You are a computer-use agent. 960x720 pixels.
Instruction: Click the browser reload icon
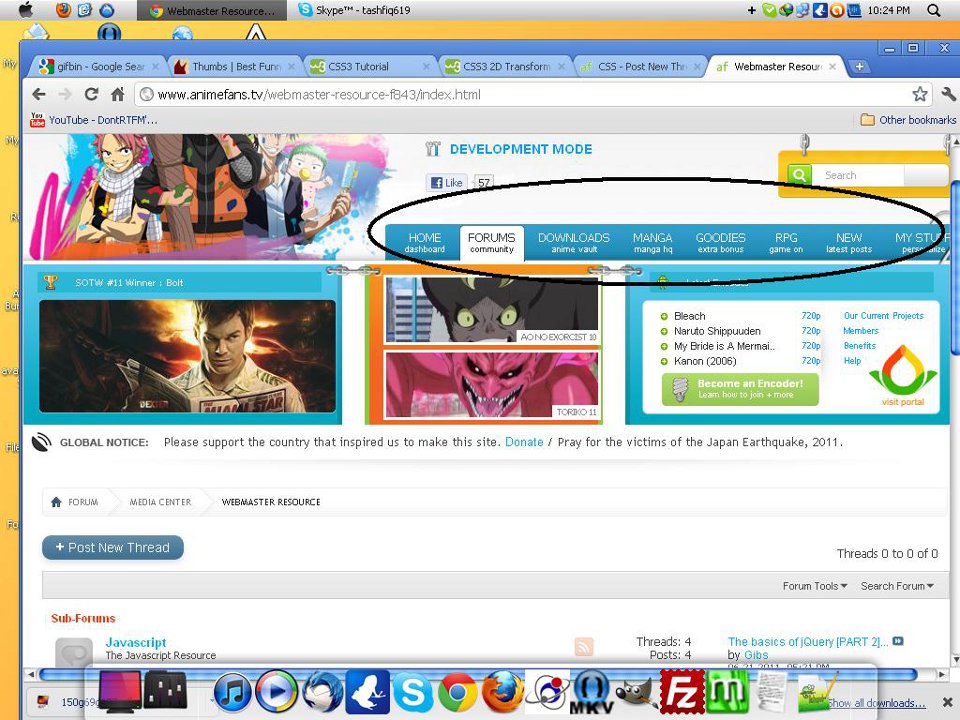pos(91,94)
